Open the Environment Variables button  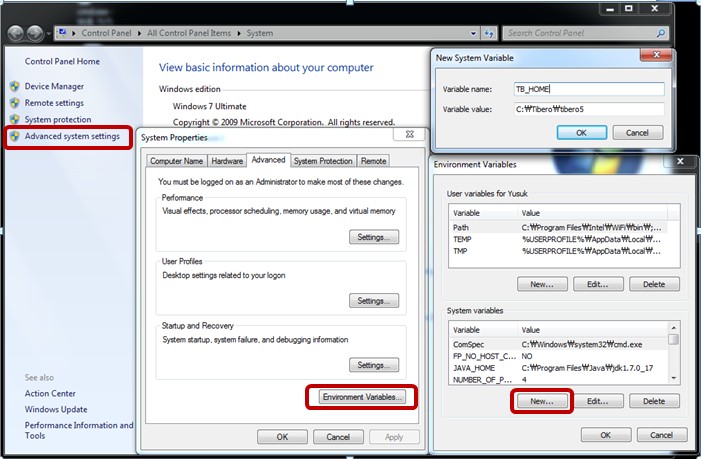[x=363, y=397]
